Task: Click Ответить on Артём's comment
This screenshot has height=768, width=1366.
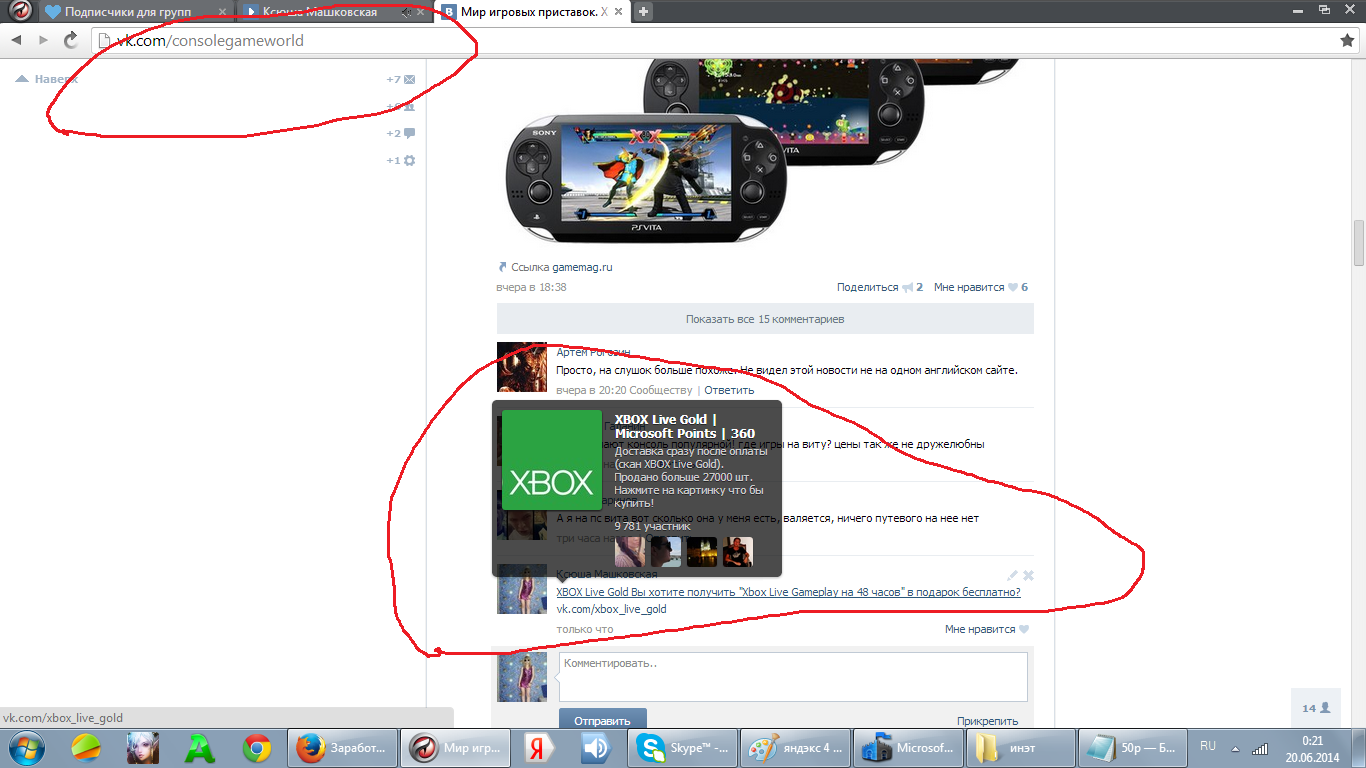Action: tap(729, 390)
